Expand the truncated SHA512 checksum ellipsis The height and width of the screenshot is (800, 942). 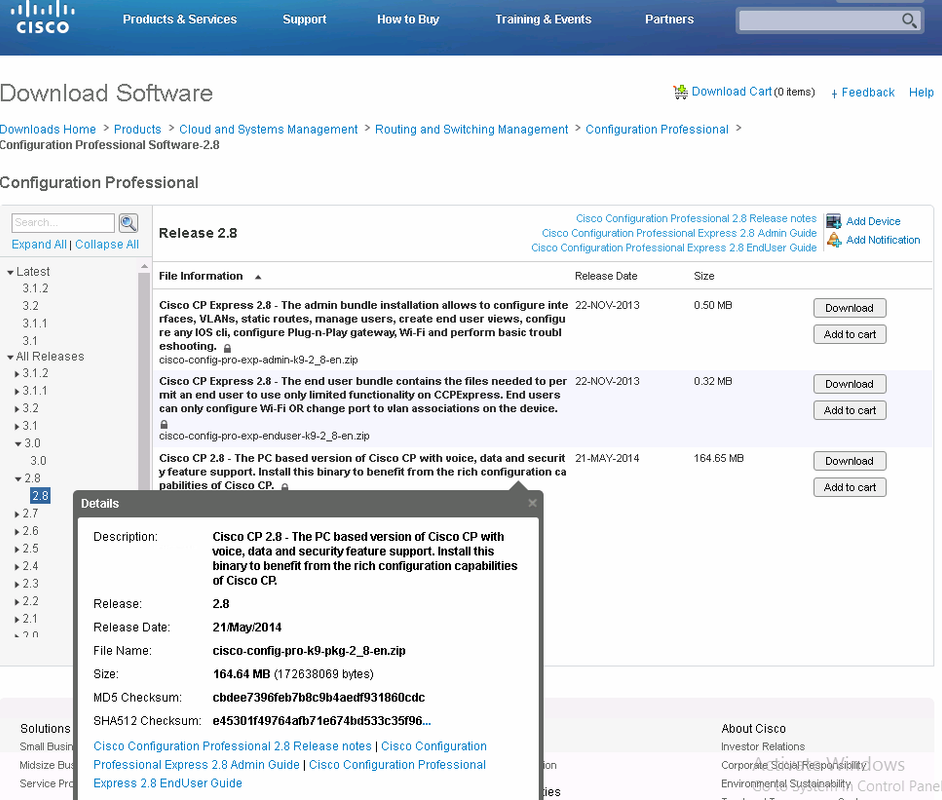click(427, 721)
